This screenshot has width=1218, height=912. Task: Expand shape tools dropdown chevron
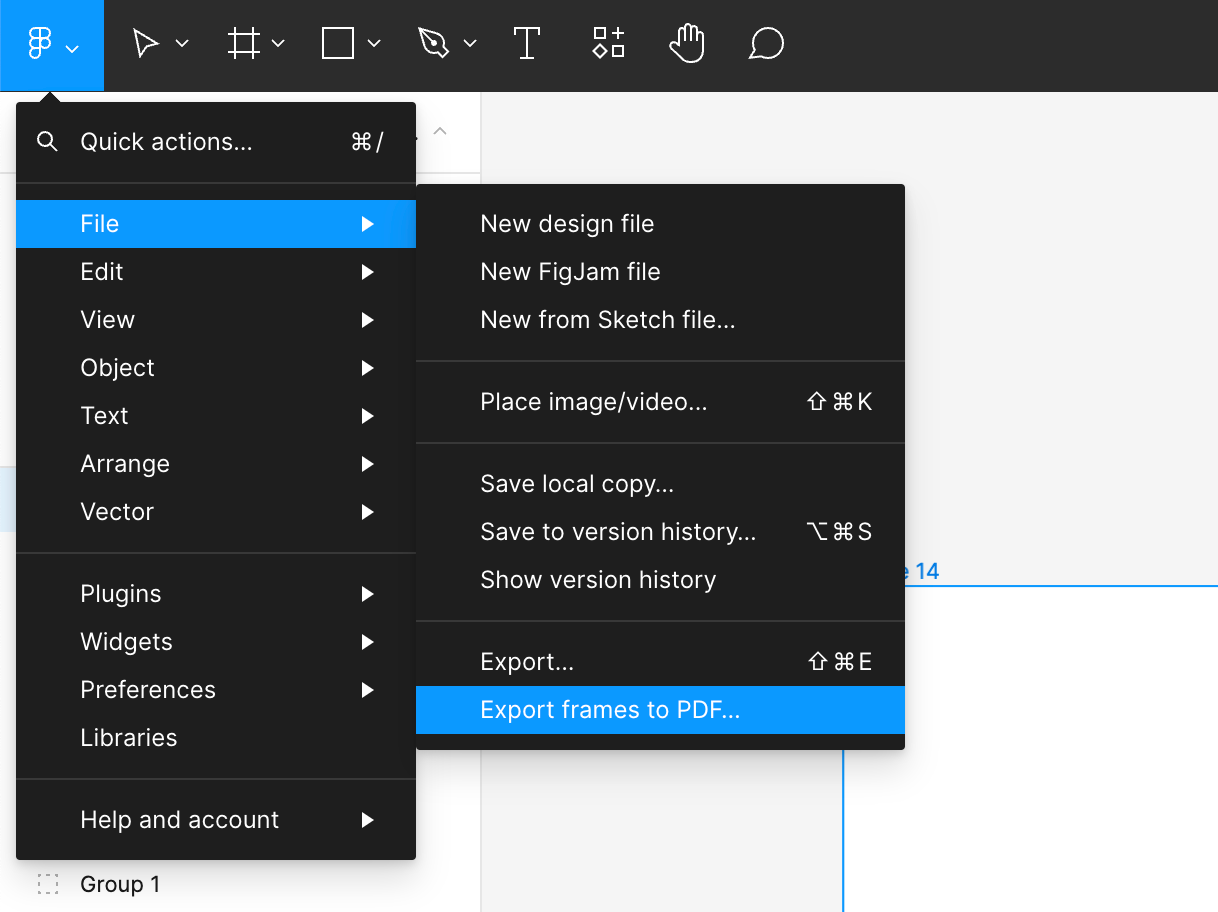pos(374,44)
